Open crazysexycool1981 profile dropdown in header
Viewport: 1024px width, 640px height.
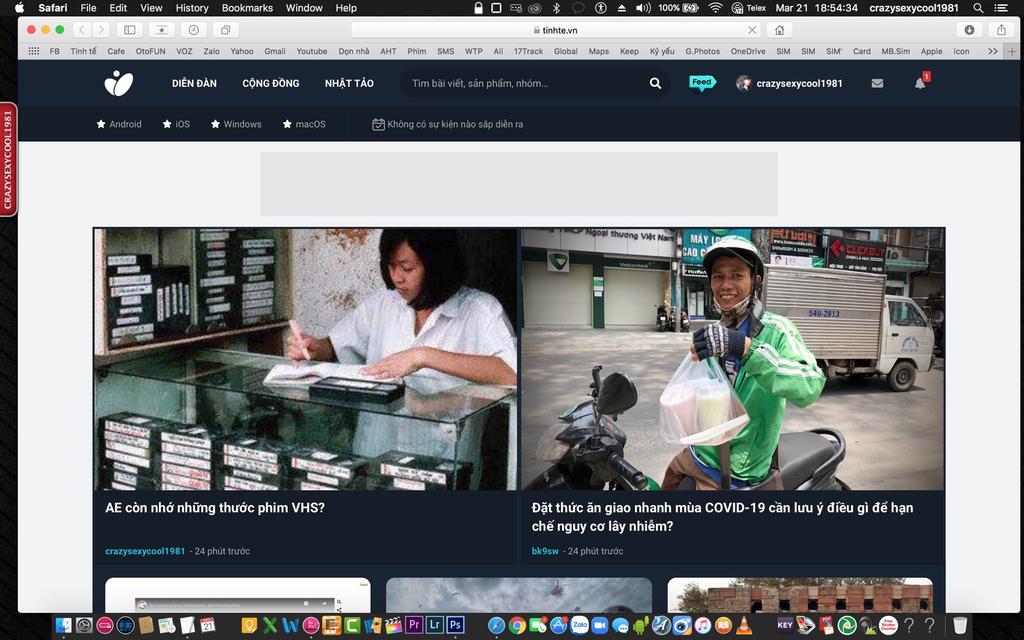pos(790,84)
